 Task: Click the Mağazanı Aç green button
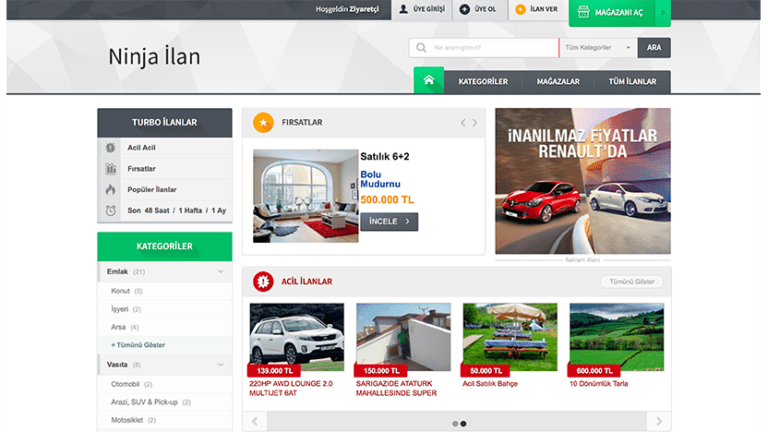point(619,13)
